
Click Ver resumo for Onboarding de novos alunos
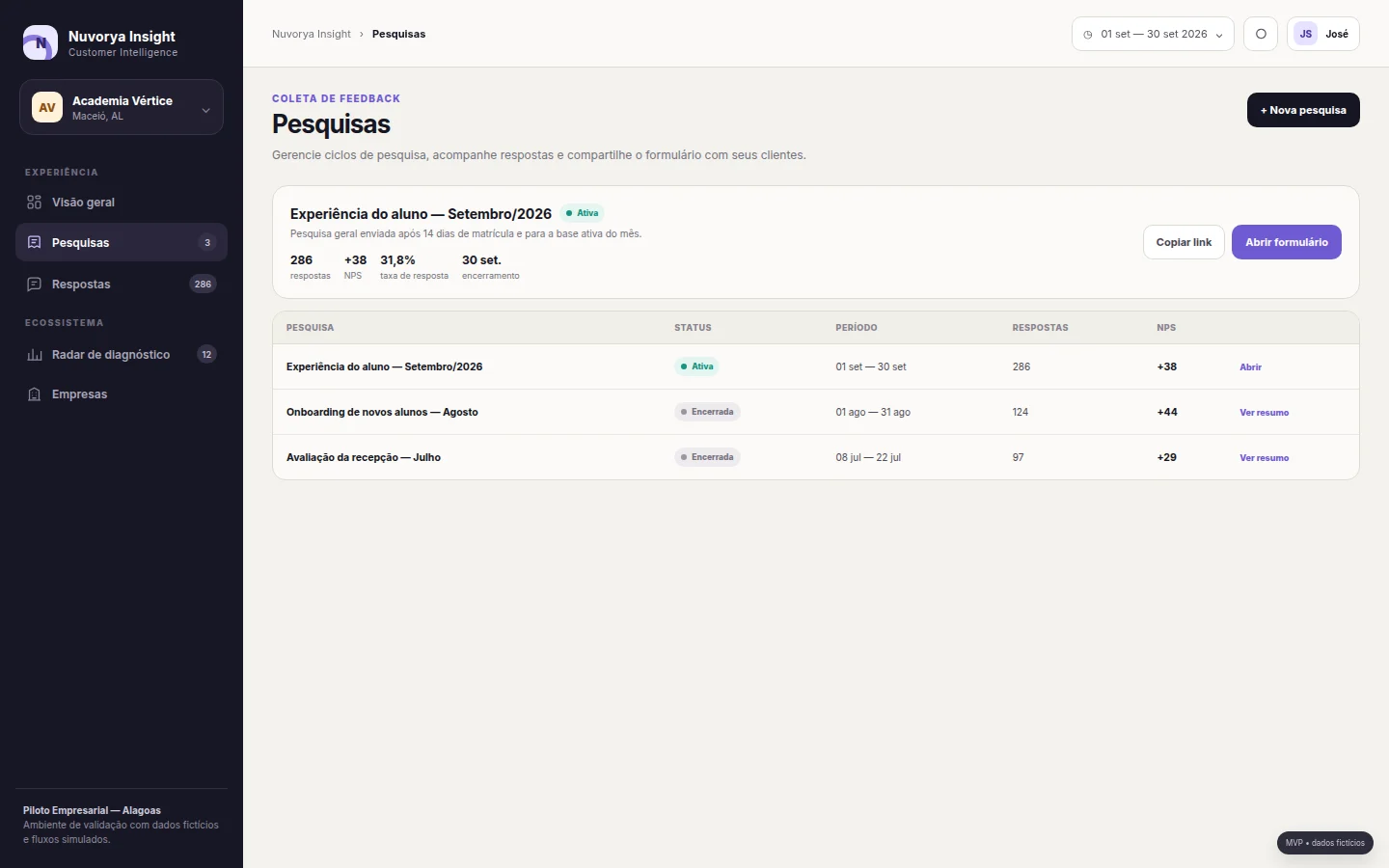1264,413
